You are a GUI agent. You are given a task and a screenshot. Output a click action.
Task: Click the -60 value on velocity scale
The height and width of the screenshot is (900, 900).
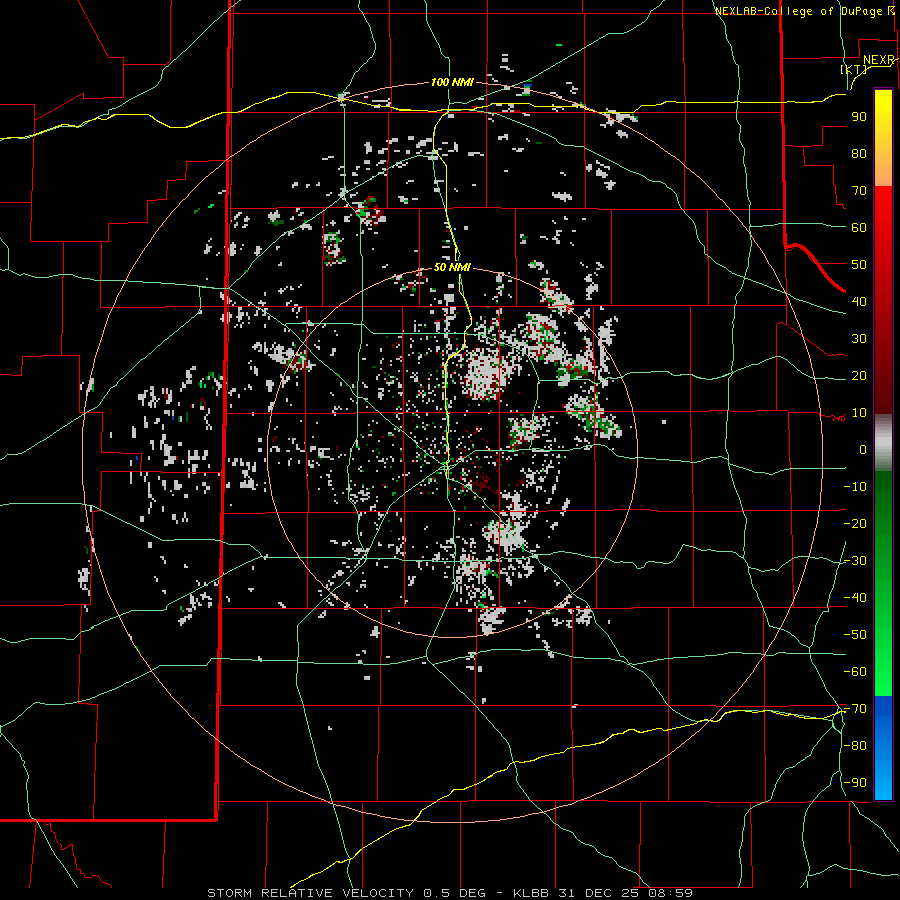[x=855, y=672]
